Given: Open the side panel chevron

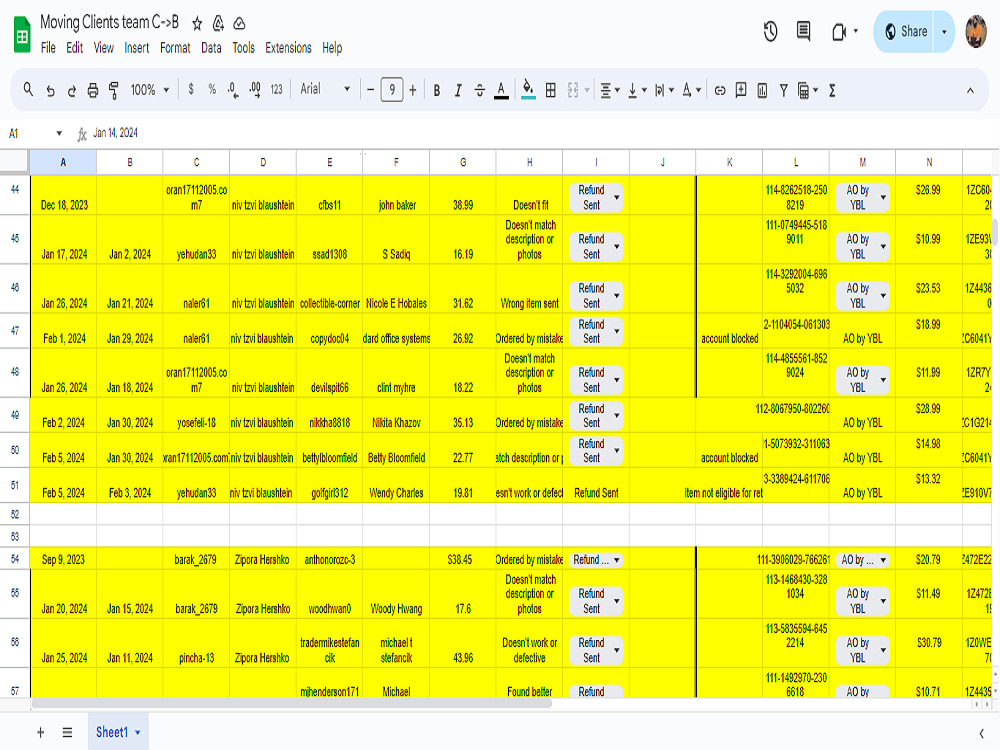Looking at the screenshot, I should [981, 733].
